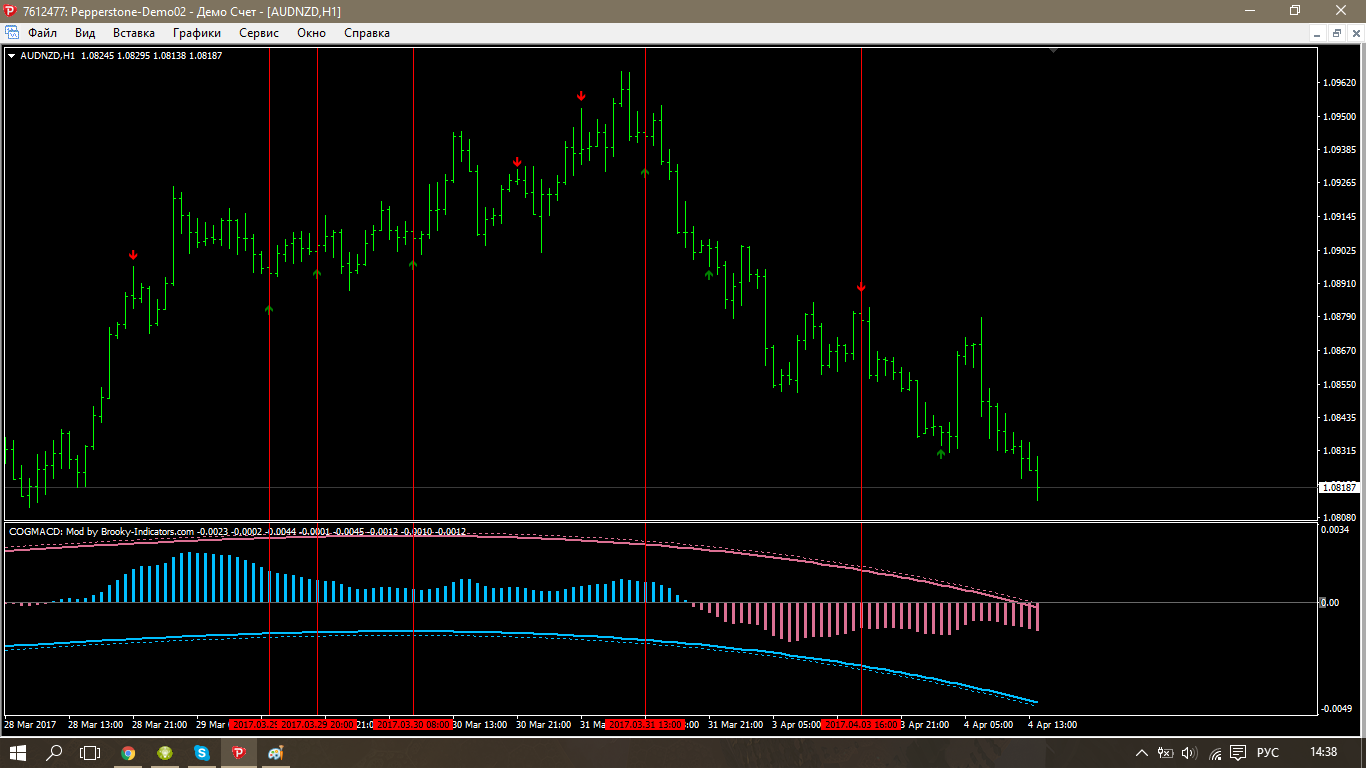
Task: Expand the AUDNZD,H1 chart dropdown triangle
Action: coord(11,56)
